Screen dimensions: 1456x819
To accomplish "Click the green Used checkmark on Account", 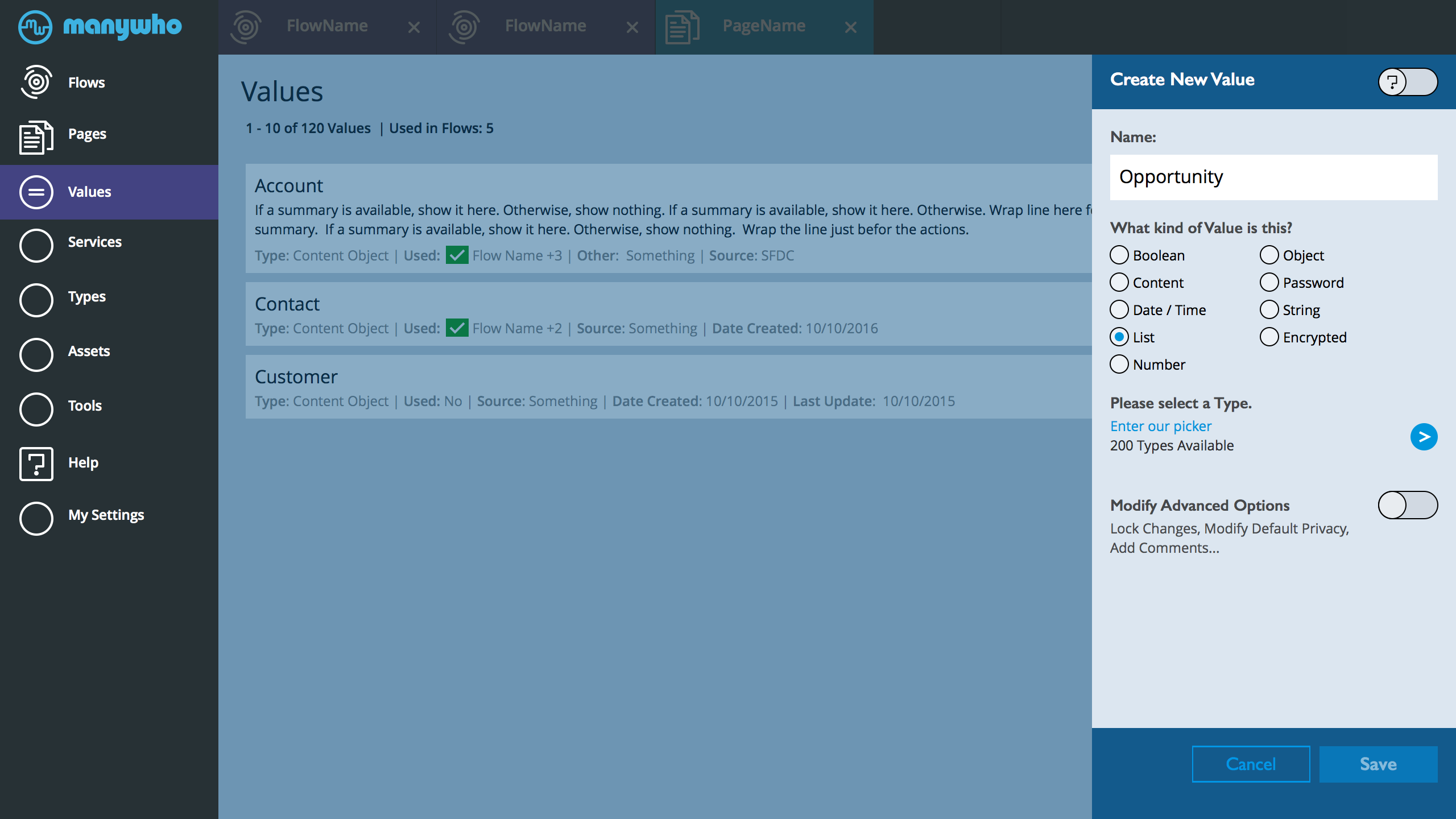I will [457, 255].
